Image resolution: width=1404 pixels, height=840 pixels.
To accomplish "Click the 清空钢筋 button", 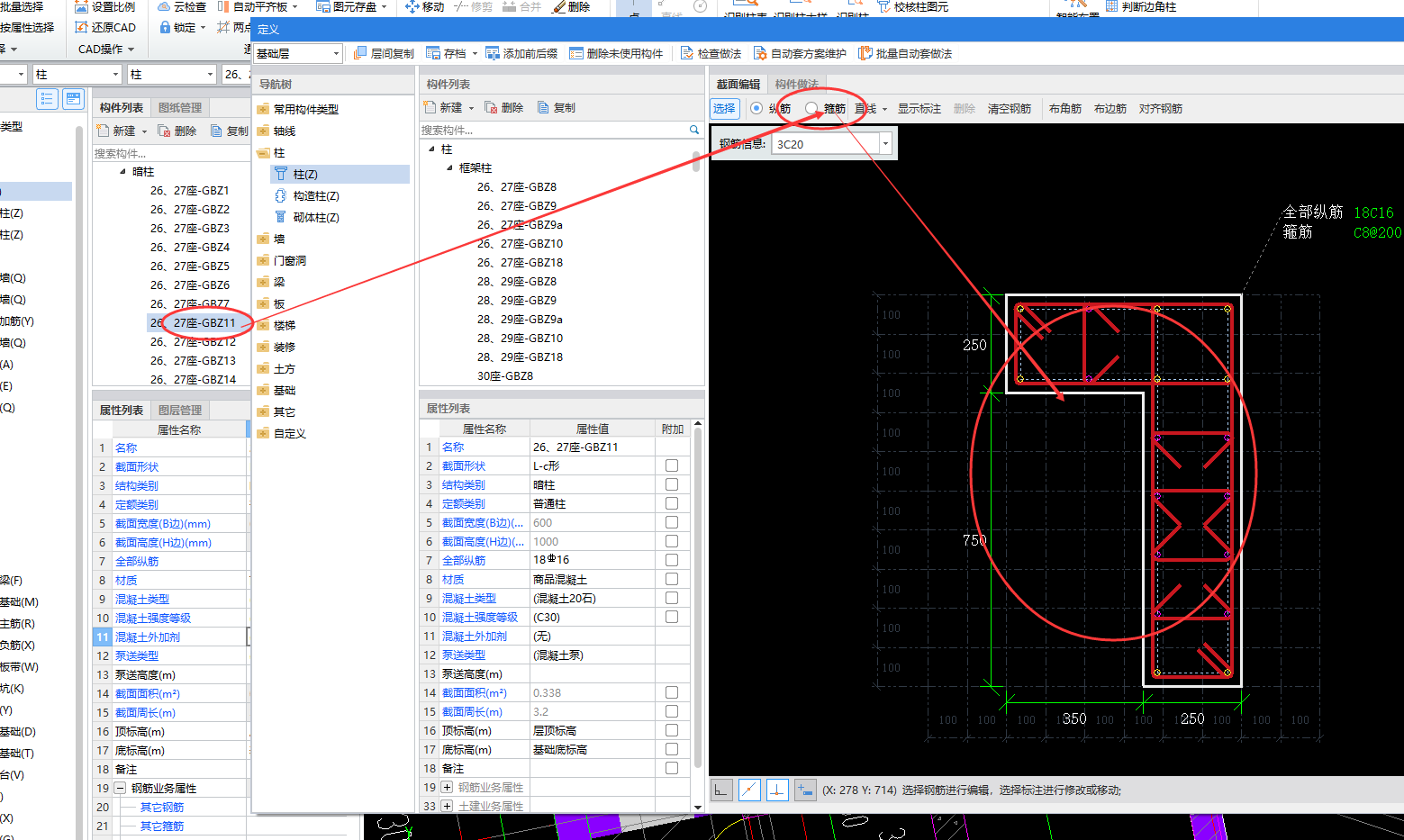I will (1010, 108).
